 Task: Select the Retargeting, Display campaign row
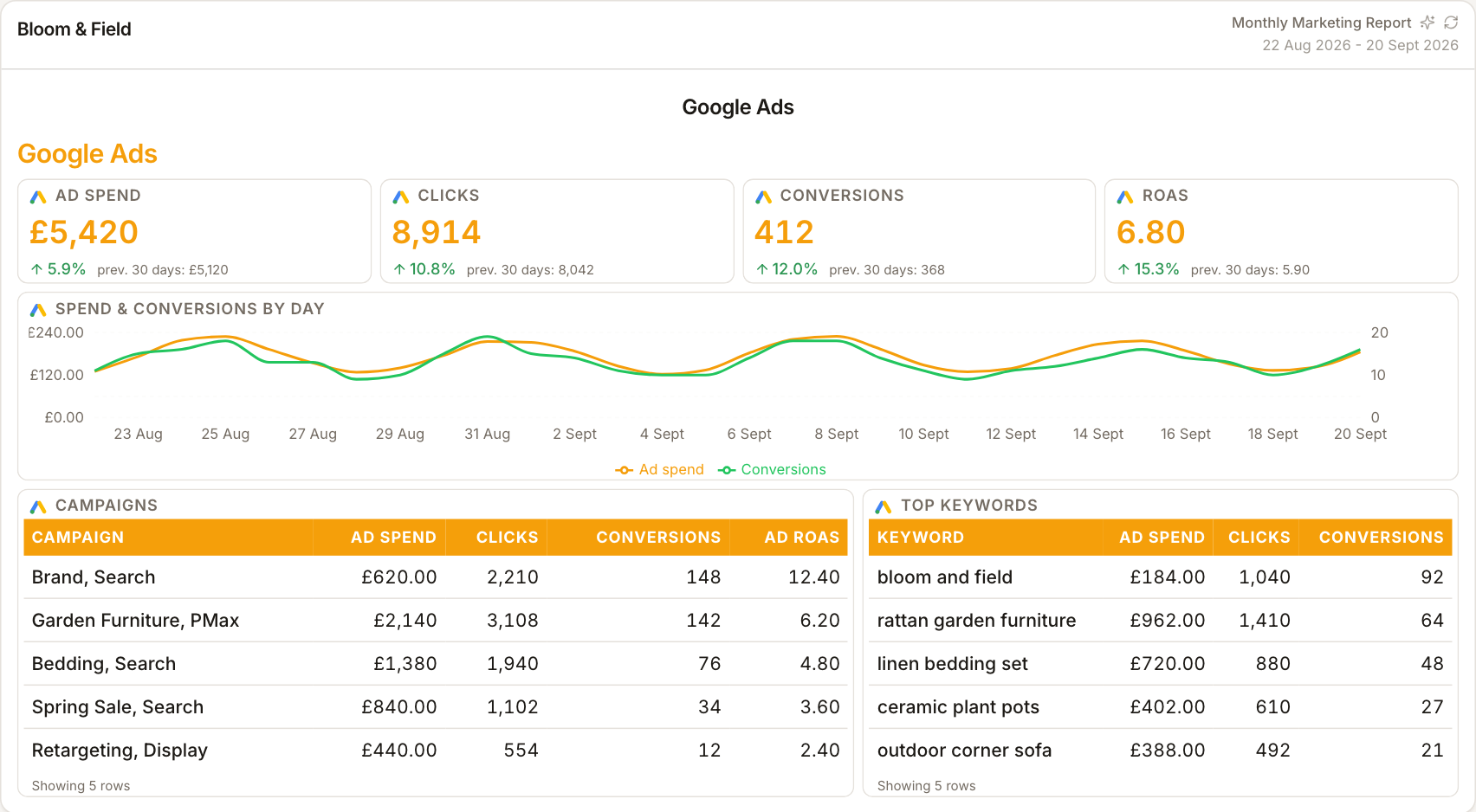click(435, 751)
